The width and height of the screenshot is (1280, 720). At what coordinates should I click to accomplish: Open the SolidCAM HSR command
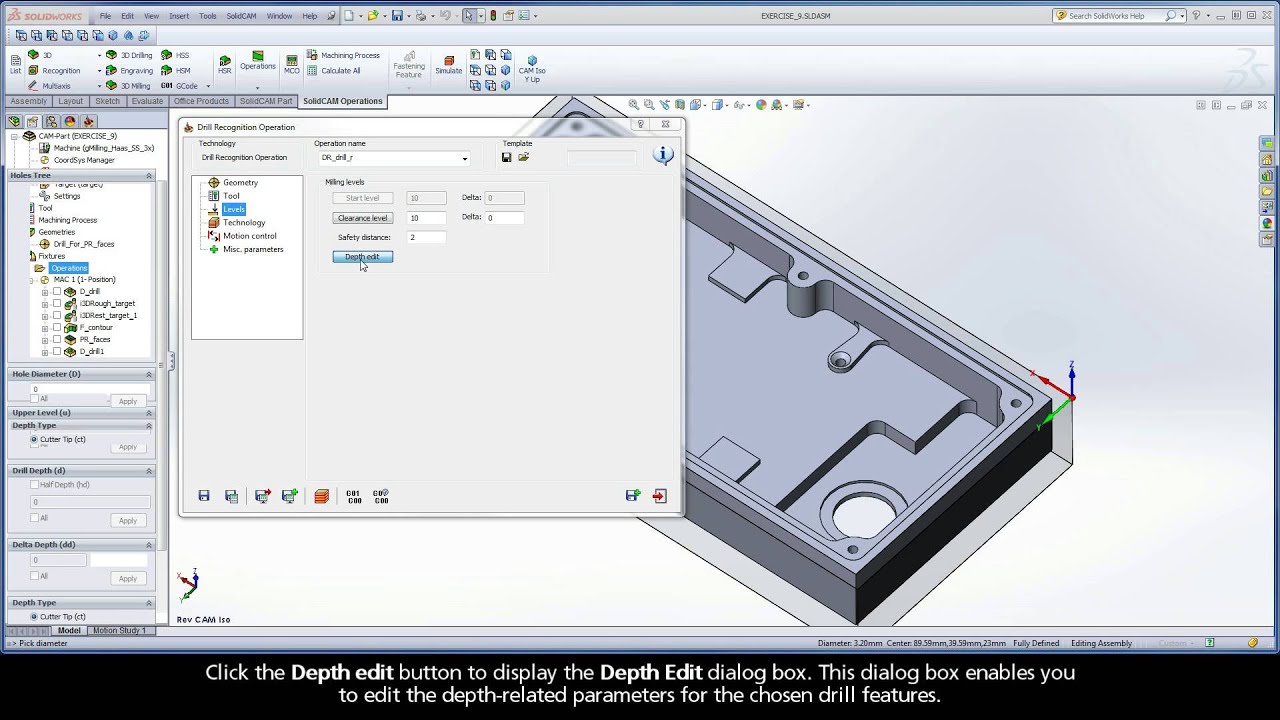coord(224,65)
